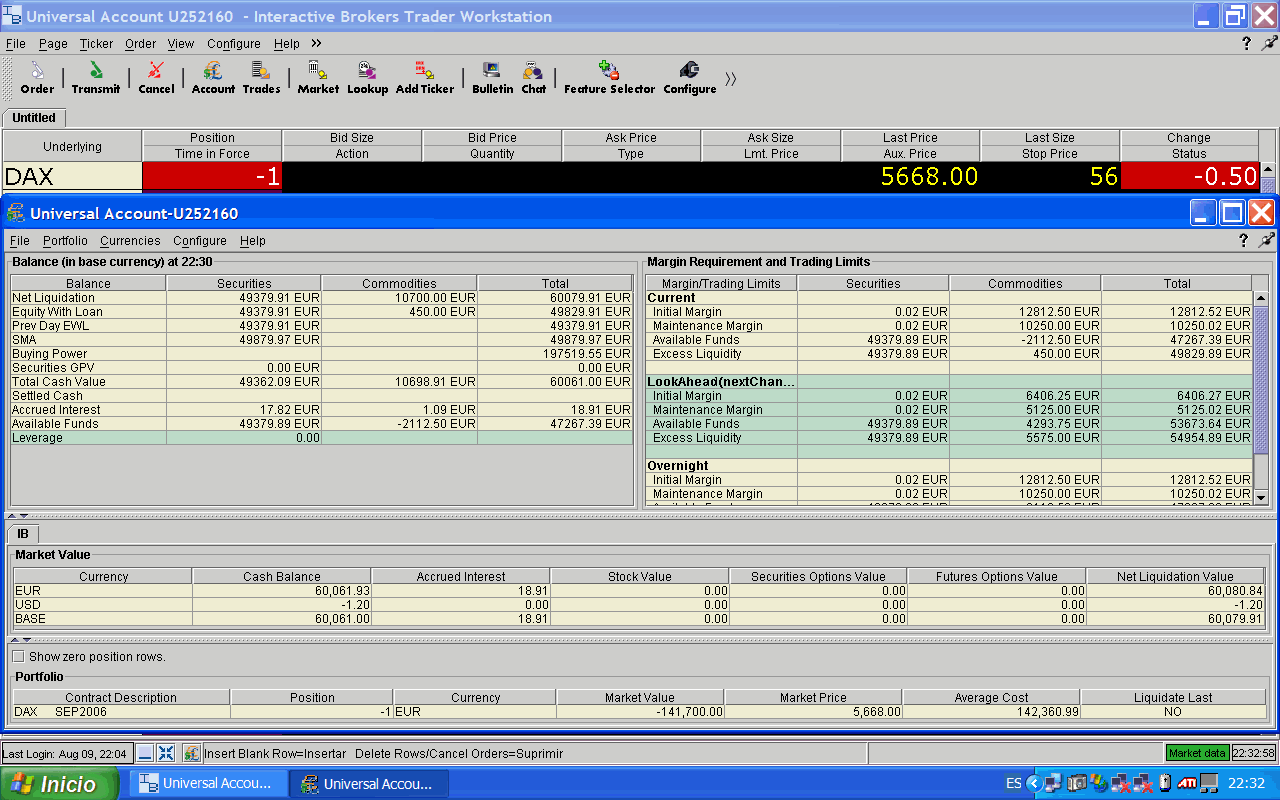Open the File menu in Trader Workstation

[15, 44]
